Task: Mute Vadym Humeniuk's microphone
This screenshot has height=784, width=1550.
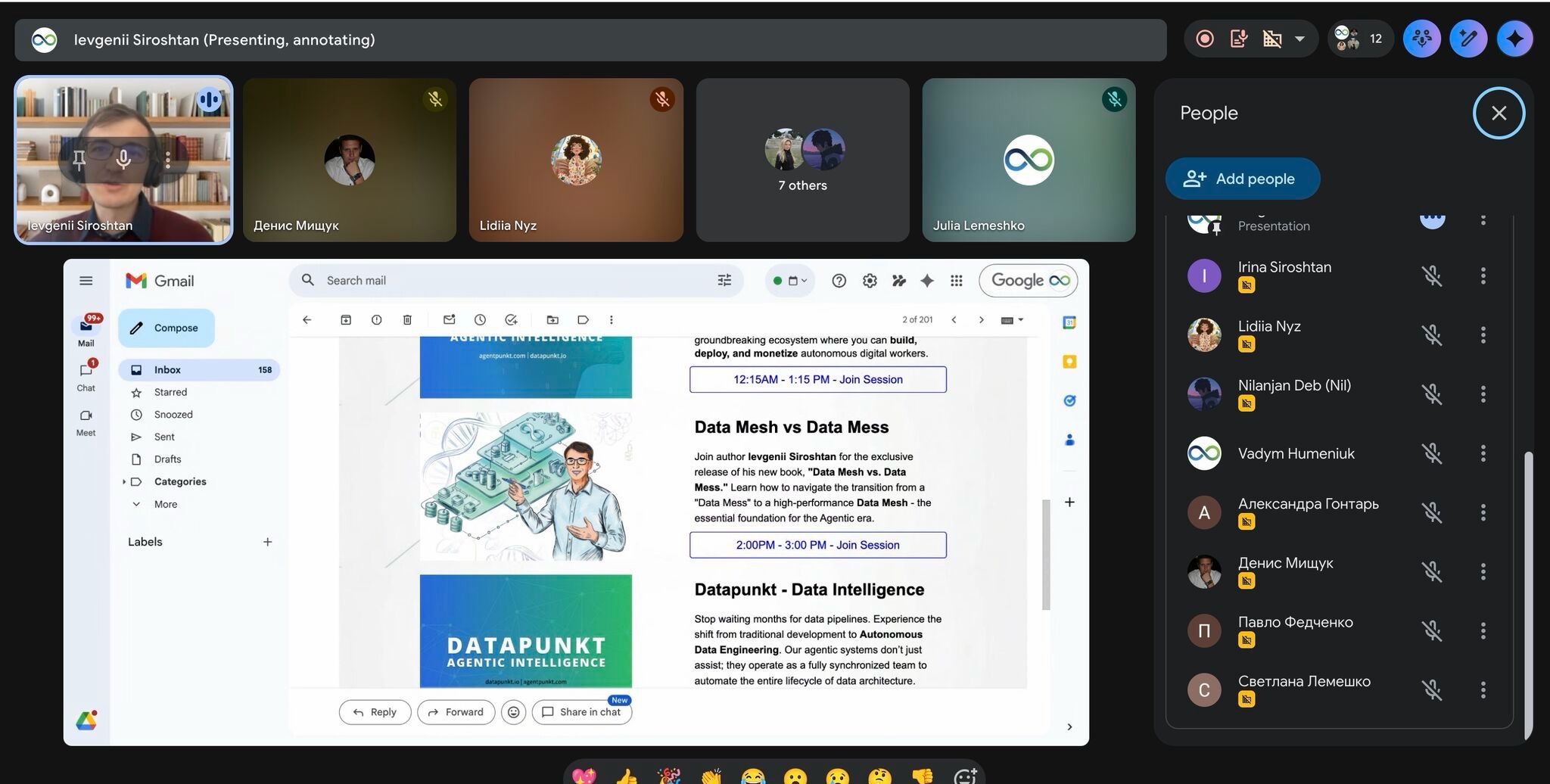Action: (x=1431, y=453)
